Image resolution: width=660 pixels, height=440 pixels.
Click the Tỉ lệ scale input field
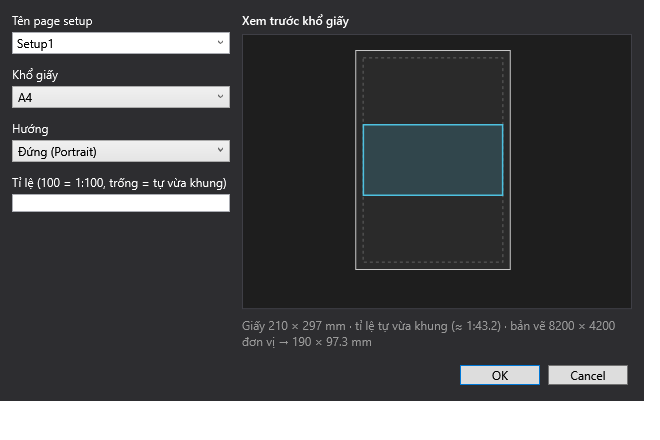pyautogui.click(x=121, y=203)
